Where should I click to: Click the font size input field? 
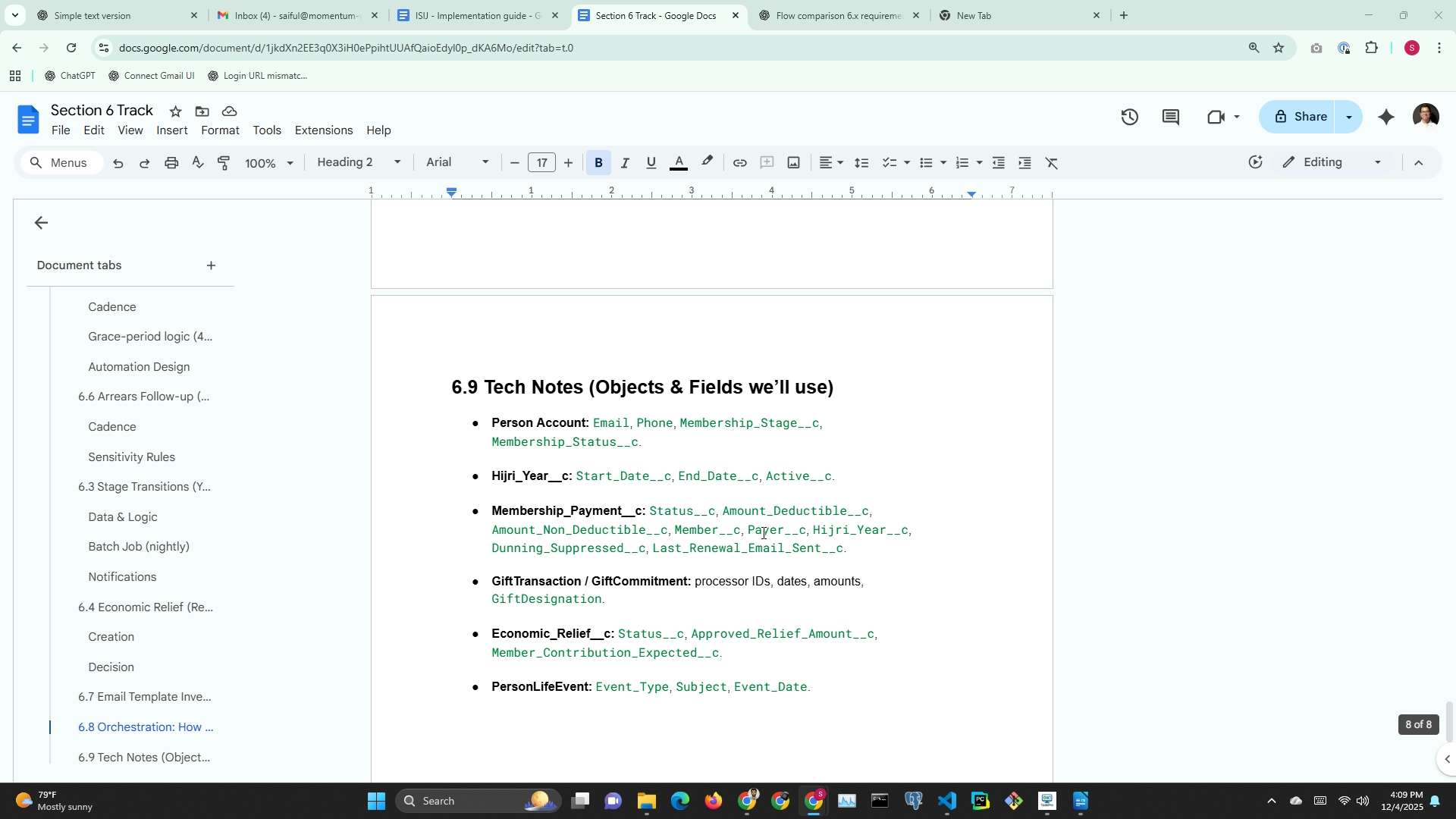541,163
